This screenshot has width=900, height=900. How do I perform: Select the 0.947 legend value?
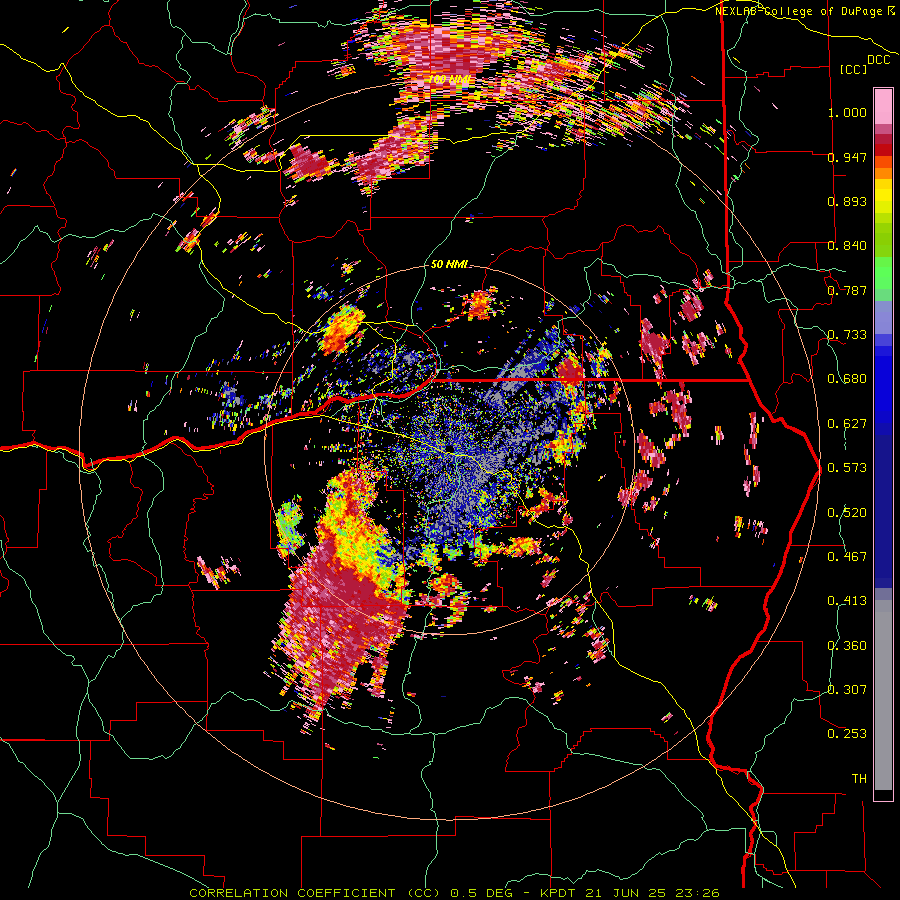click(847, 157)
